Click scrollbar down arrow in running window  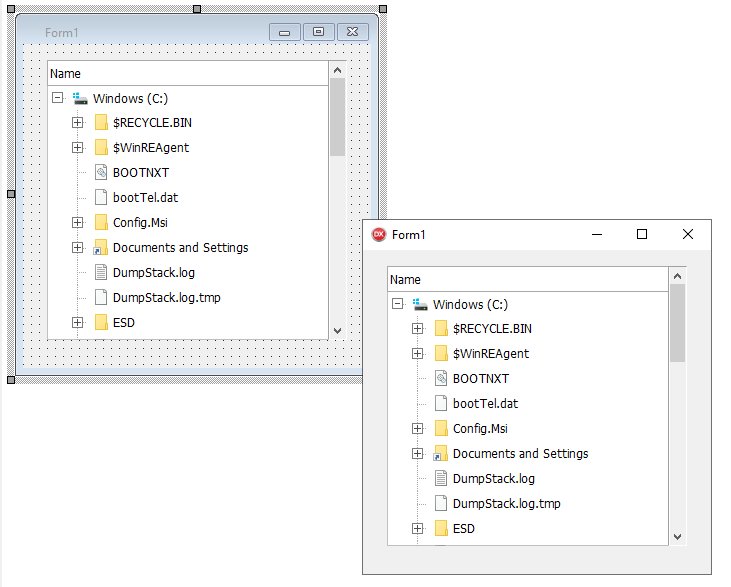coord(677,537)
